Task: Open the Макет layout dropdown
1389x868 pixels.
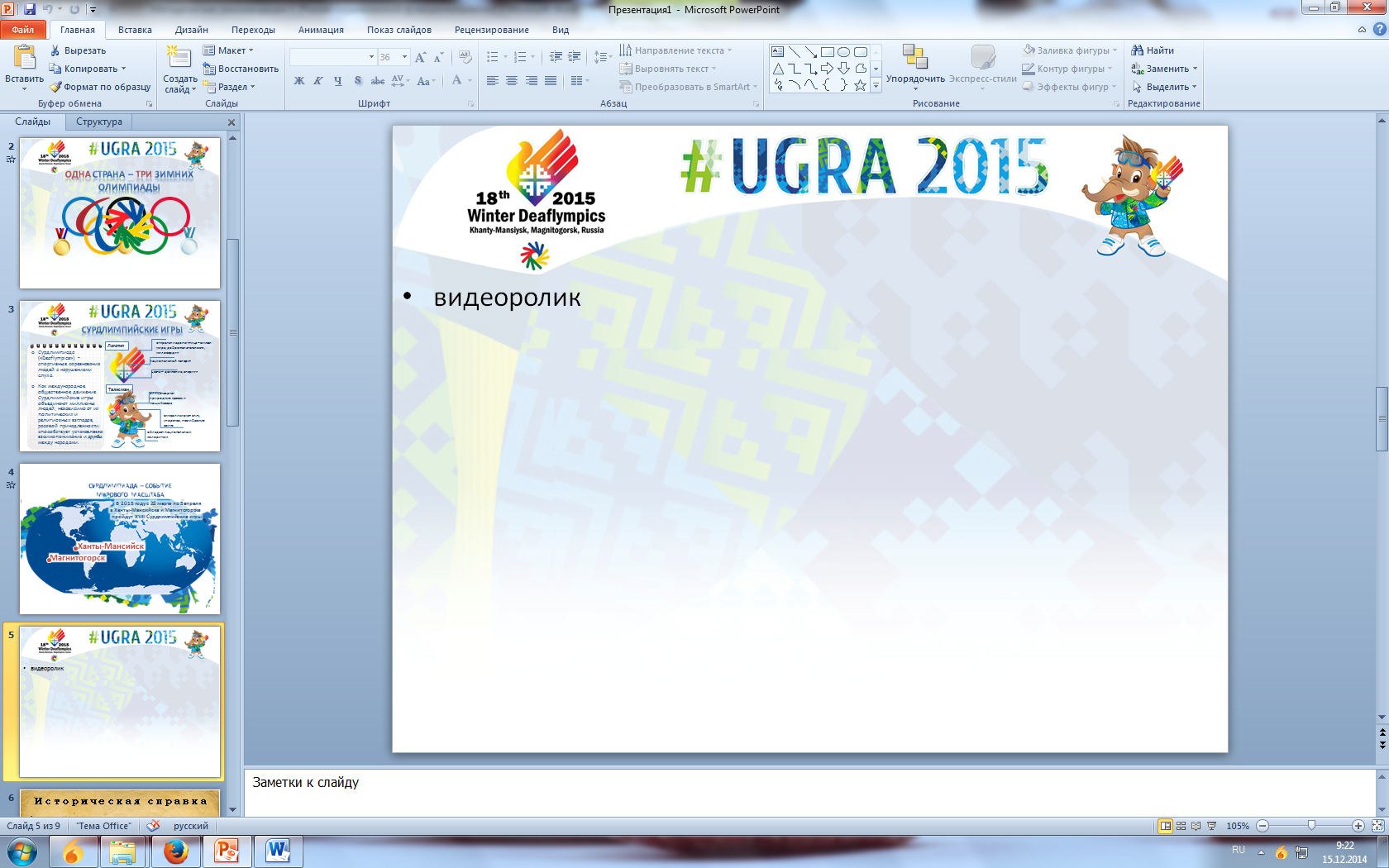Action: [x=228, y=50]
